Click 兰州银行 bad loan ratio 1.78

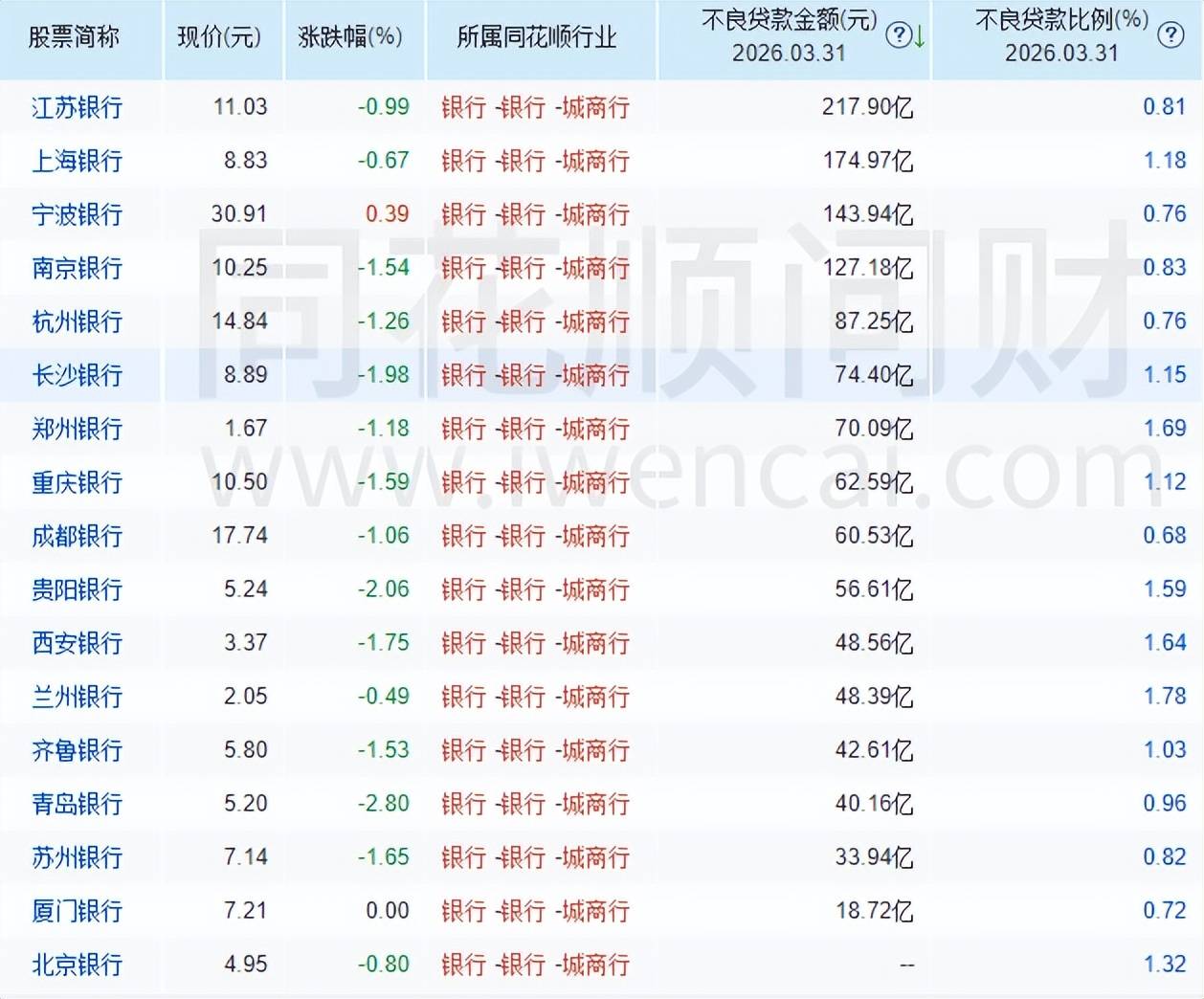(x=1165, y=696)
